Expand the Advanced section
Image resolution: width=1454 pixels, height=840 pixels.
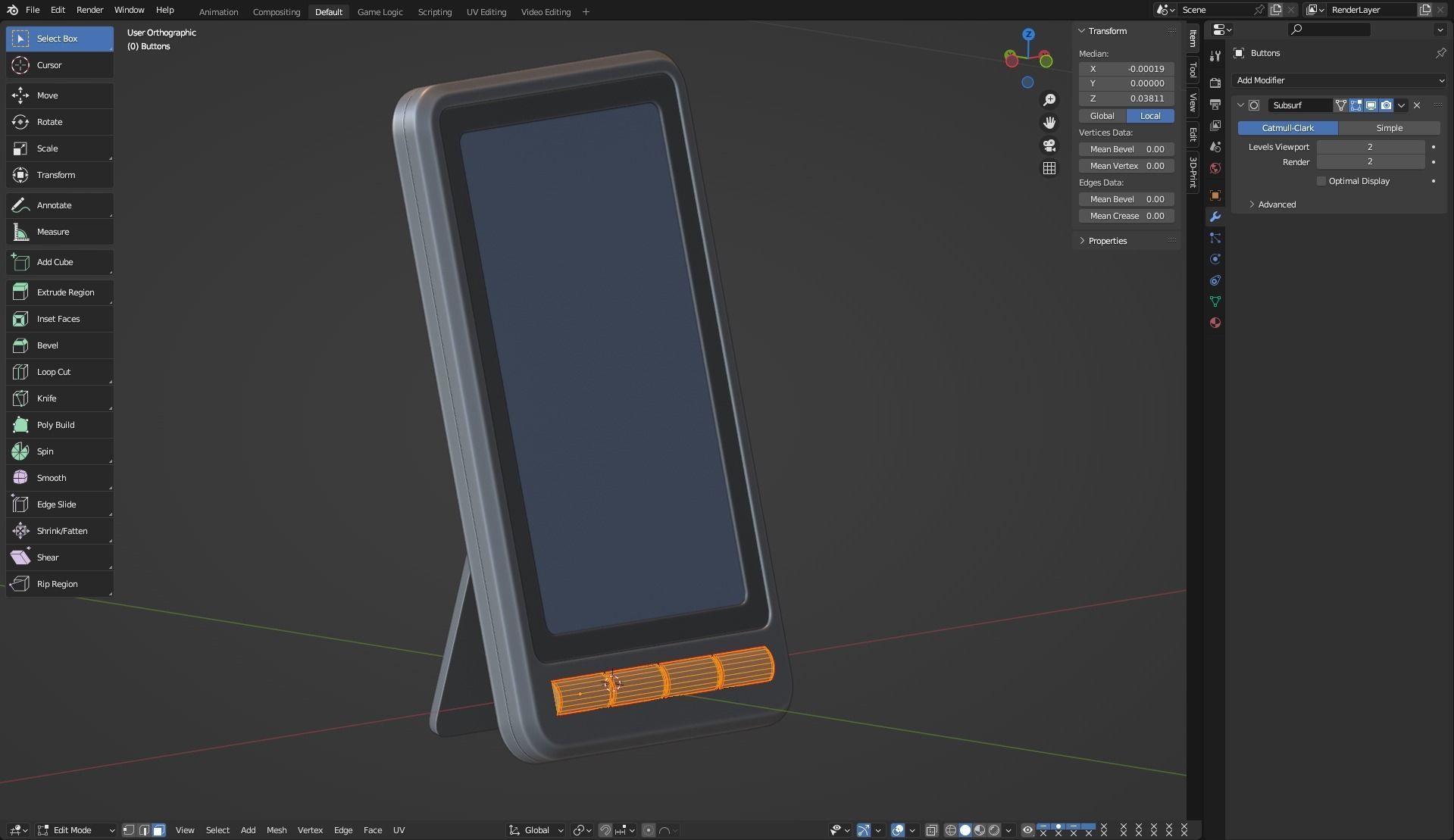click(x=1272, y=205)
